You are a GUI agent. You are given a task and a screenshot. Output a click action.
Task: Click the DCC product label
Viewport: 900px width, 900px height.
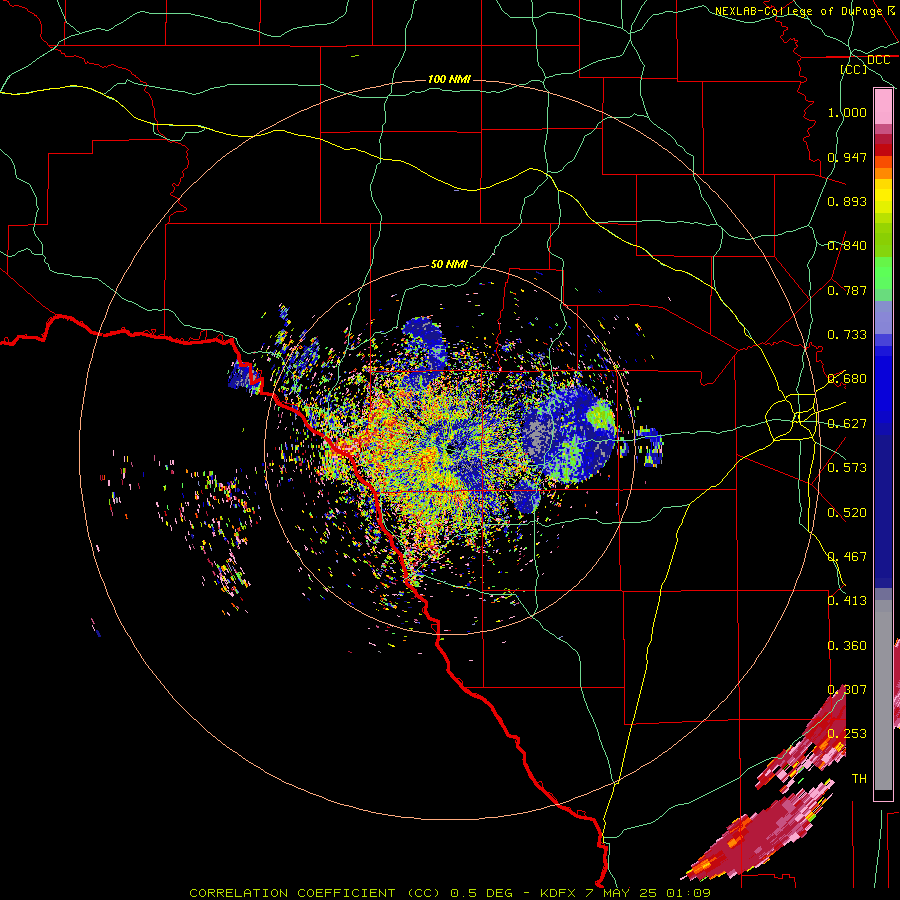pyautogui.click(x=878, y=60)
